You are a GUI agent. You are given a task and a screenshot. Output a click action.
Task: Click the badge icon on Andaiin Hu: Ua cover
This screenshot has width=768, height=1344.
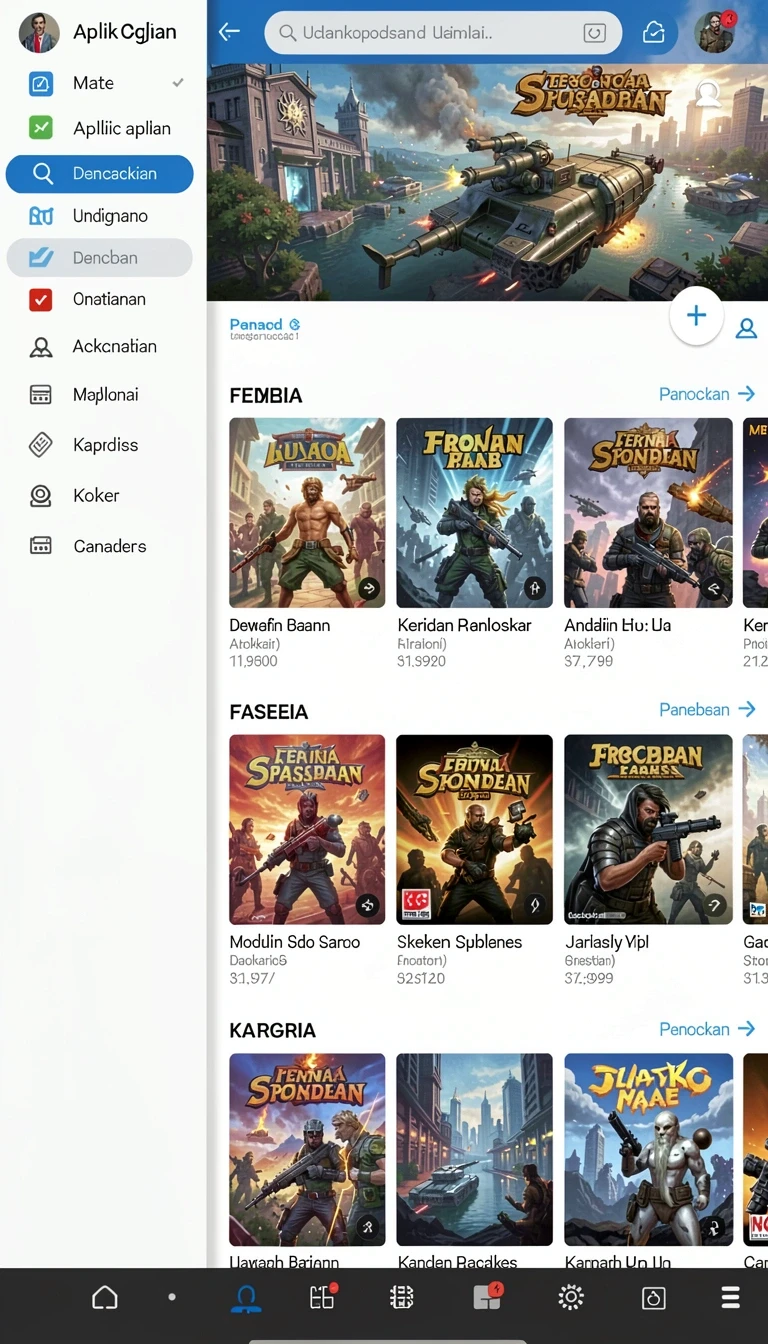[x=714, y=589]
